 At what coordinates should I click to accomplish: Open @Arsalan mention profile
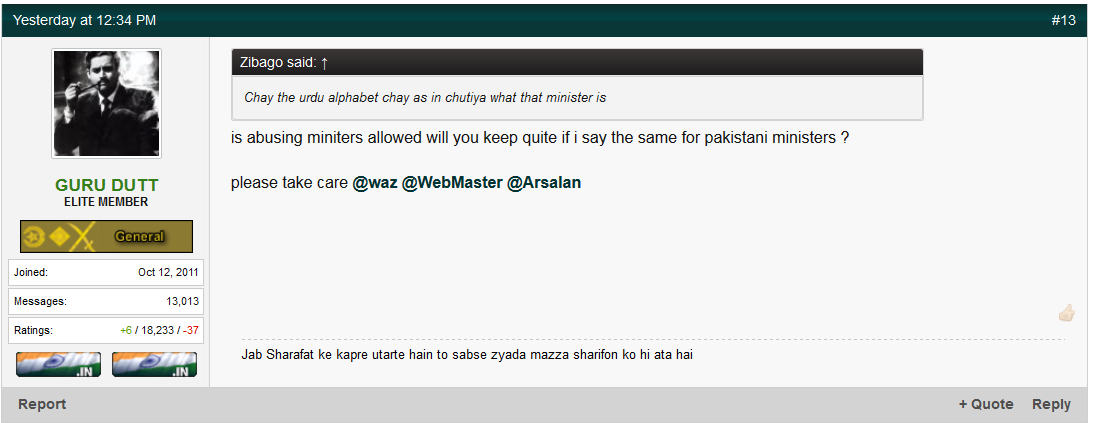point(544,183)
